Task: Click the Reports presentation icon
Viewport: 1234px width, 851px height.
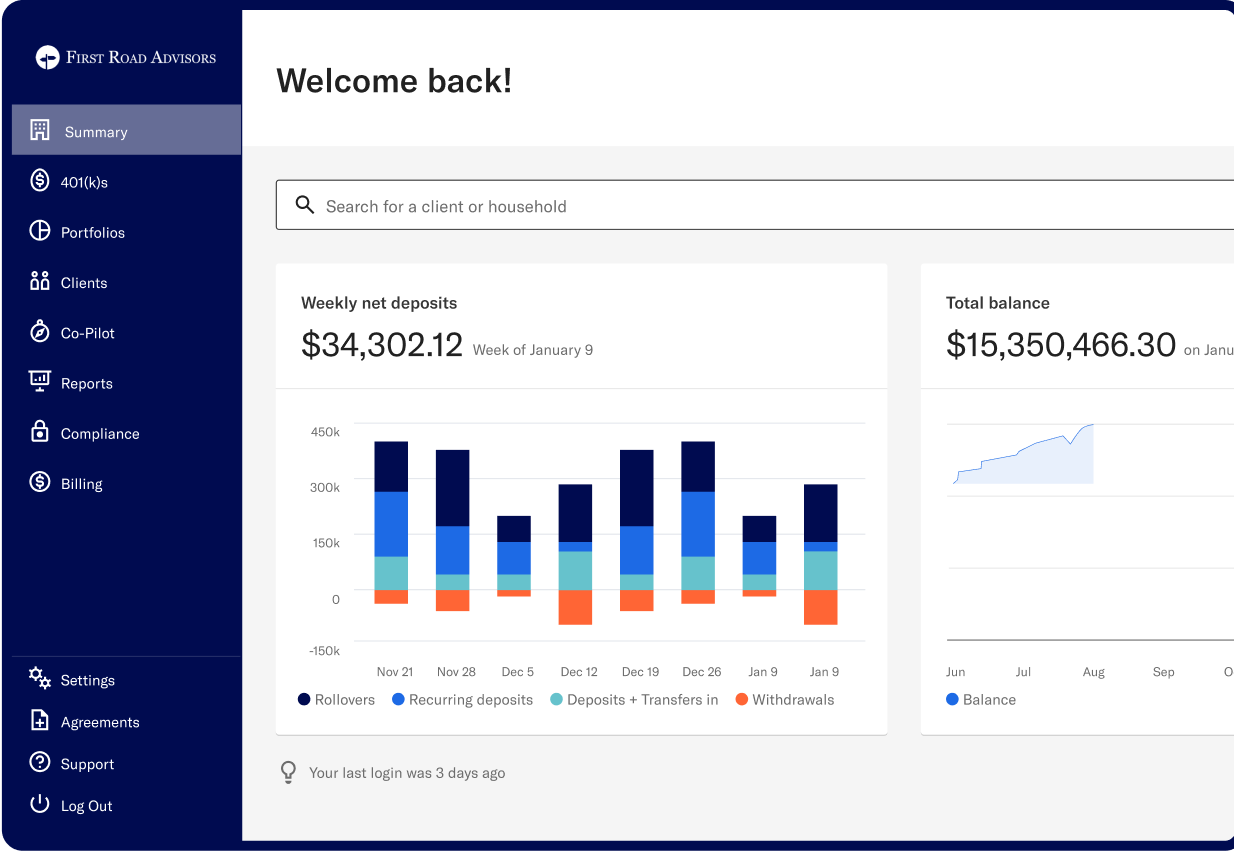Action: pyautogui.click(x=40, y=382)
